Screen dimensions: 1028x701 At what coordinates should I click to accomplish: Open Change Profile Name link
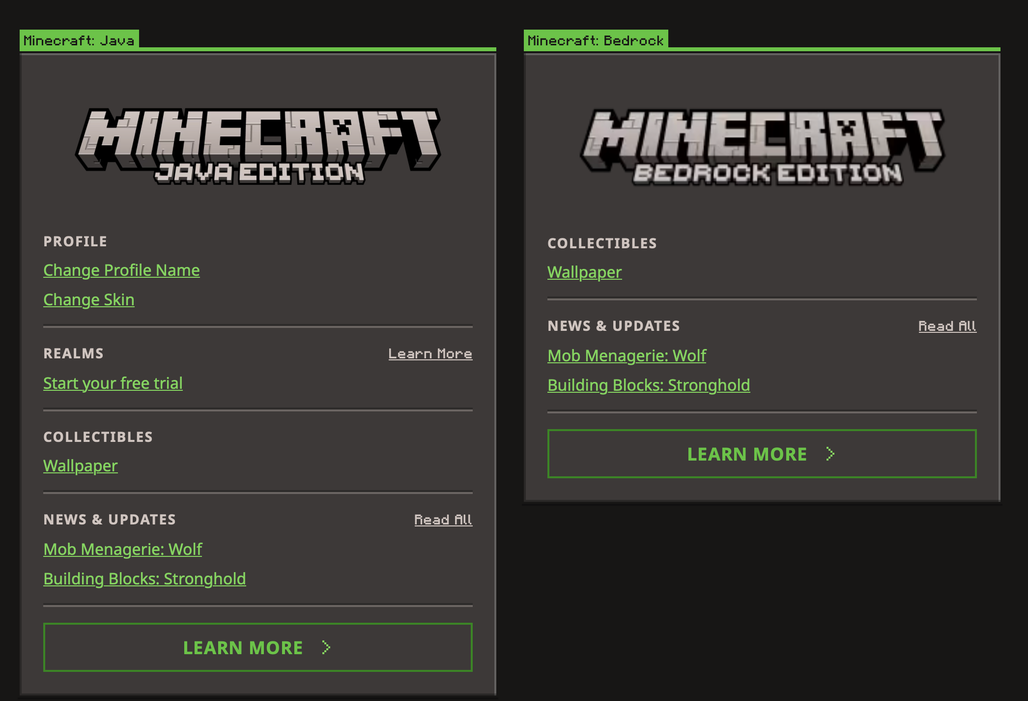121,270
